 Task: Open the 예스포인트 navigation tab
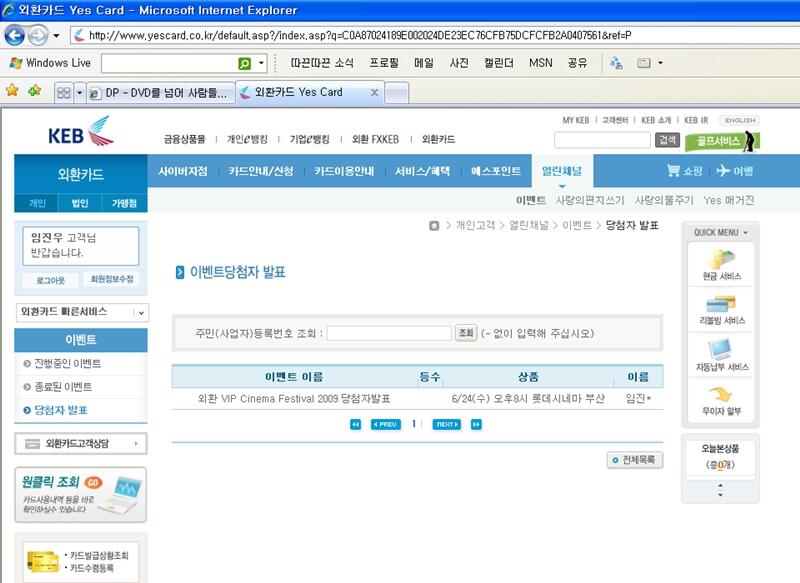coord(495,171)
